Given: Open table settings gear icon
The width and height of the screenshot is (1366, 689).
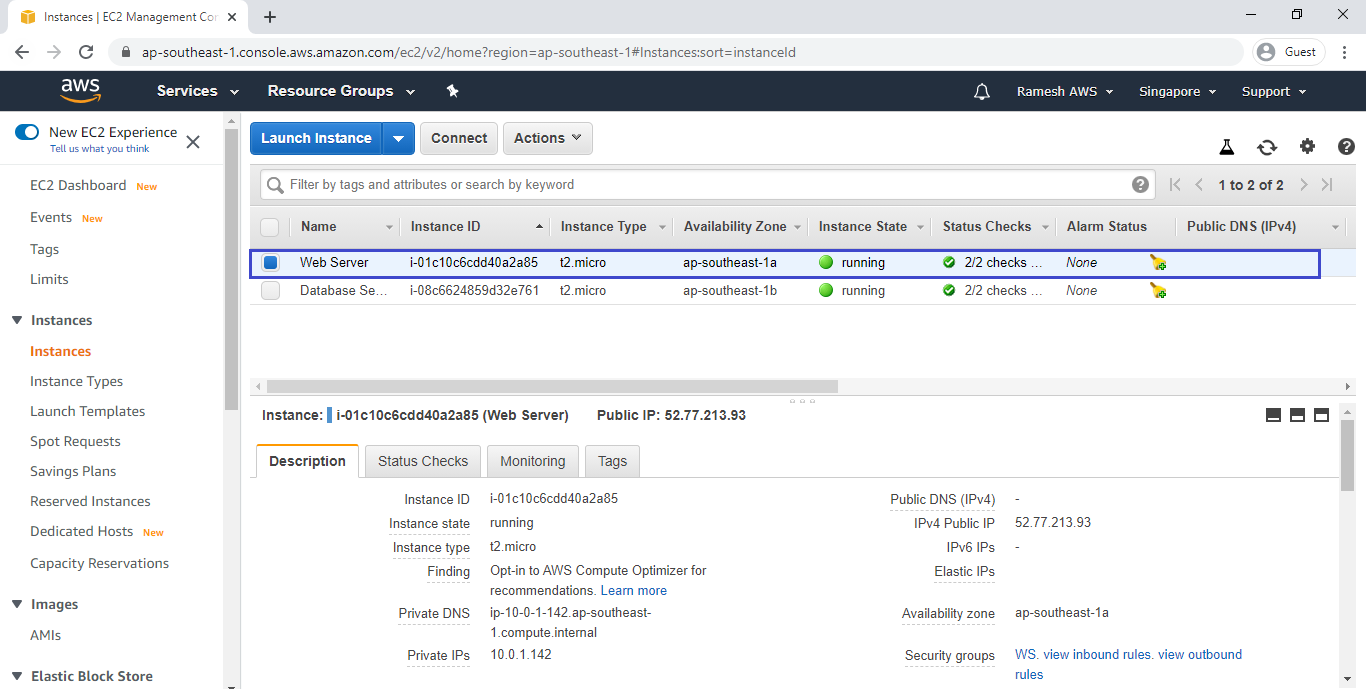Looking at the screenshot, I should (x=1307, y=147).
